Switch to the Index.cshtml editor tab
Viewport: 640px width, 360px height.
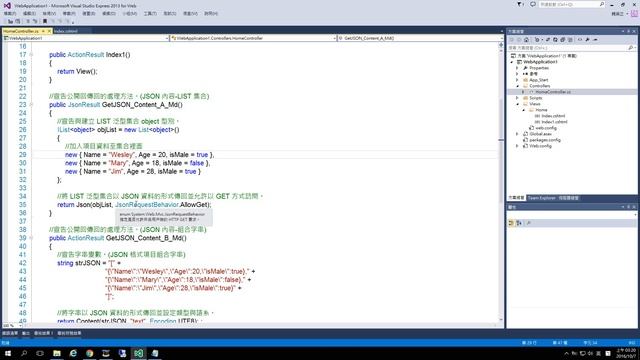pos(65,31)
